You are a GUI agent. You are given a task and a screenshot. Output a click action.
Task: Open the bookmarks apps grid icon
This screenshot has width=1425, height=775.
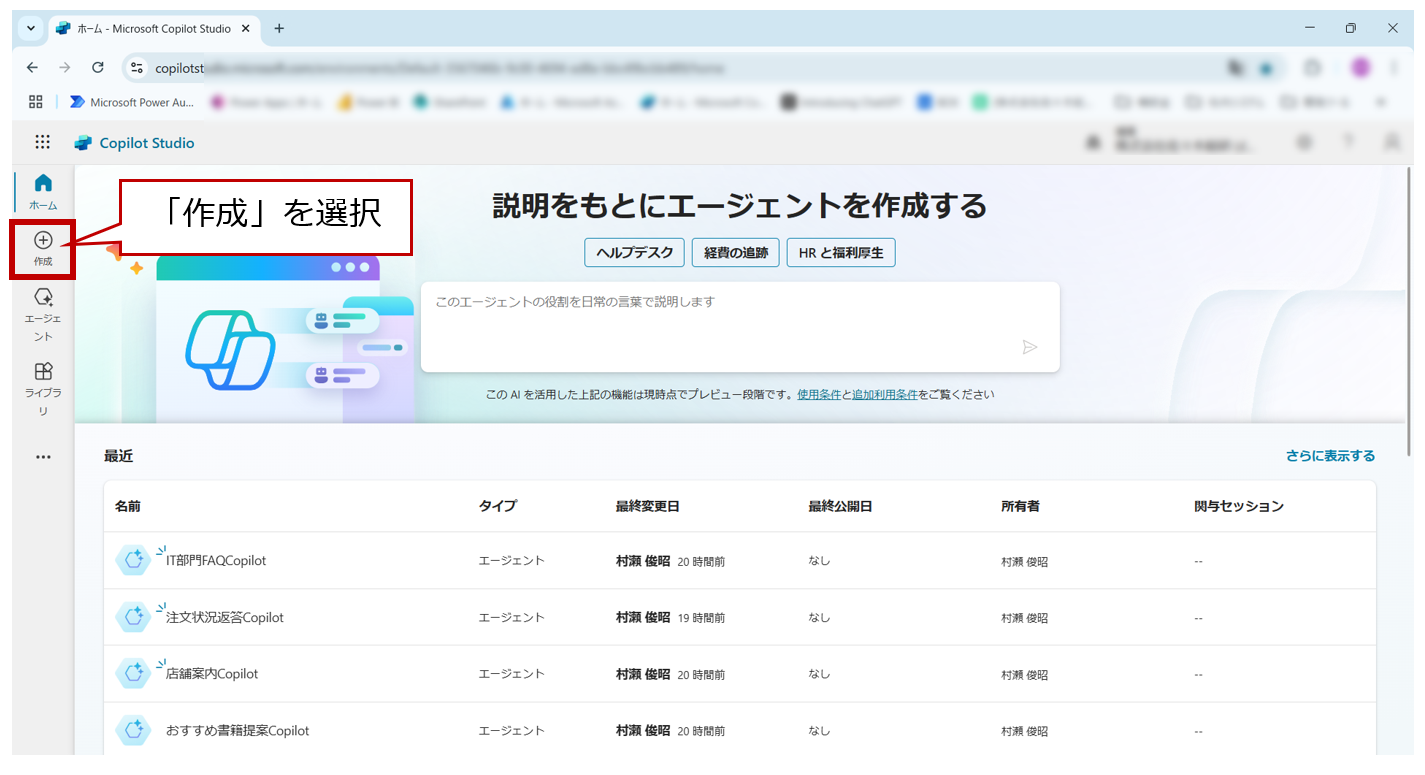[x=36, y=102]
